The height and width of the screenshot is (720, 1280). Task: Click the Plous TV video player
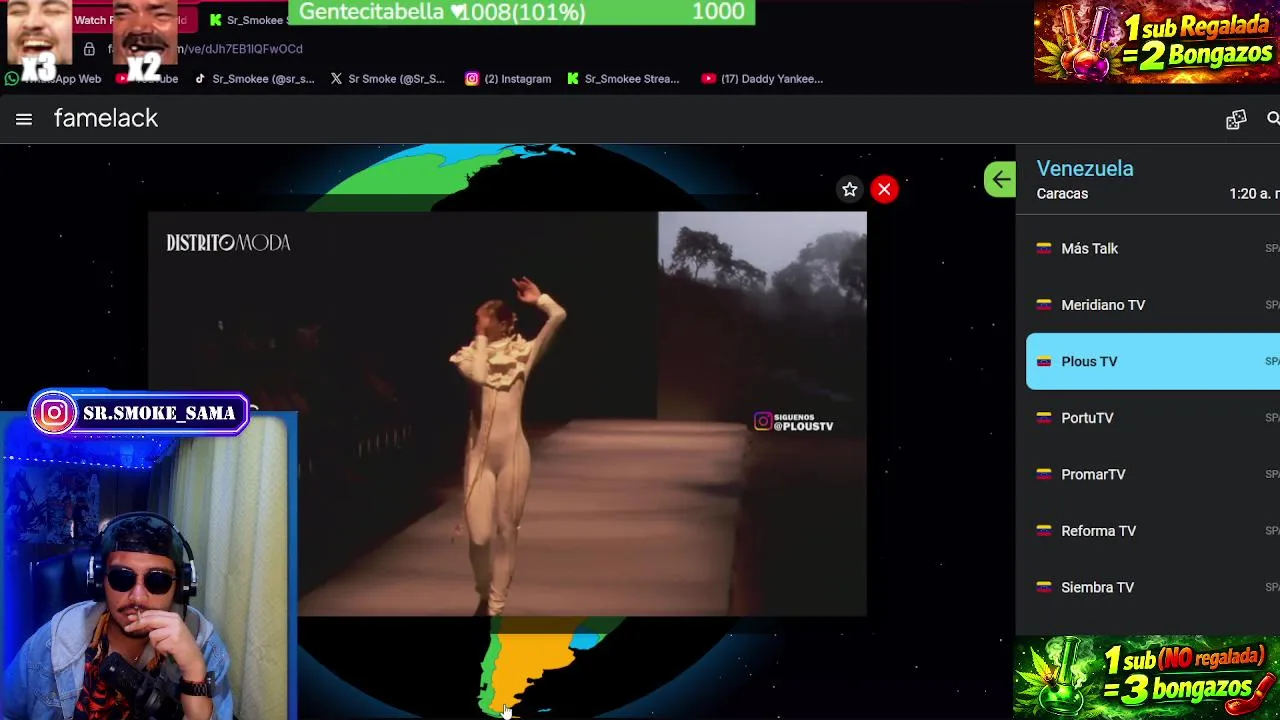(x=507, y=414)
